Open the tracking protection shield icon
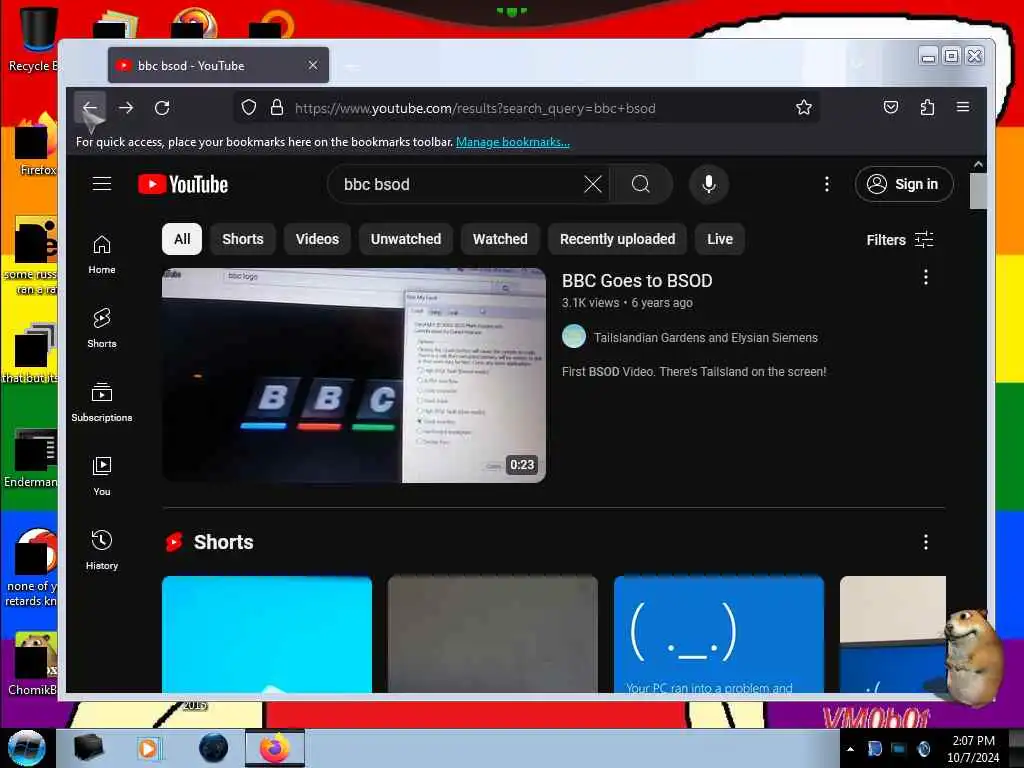Image resolution: width=1024 pixels, height=768 pixels. 249,107
